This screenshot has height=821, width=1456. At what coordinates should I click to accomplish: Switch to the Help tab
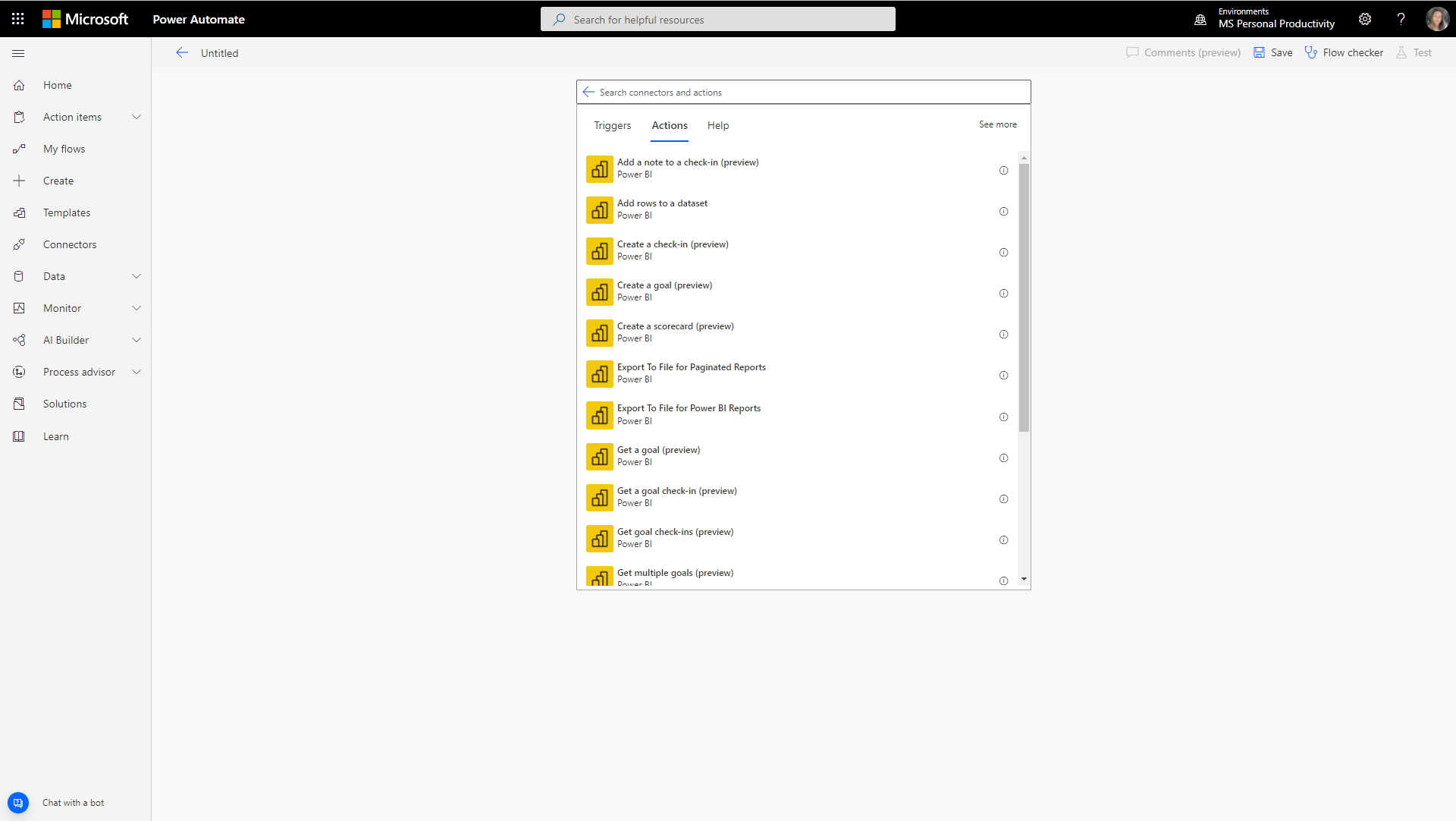(x=718, y=125)
